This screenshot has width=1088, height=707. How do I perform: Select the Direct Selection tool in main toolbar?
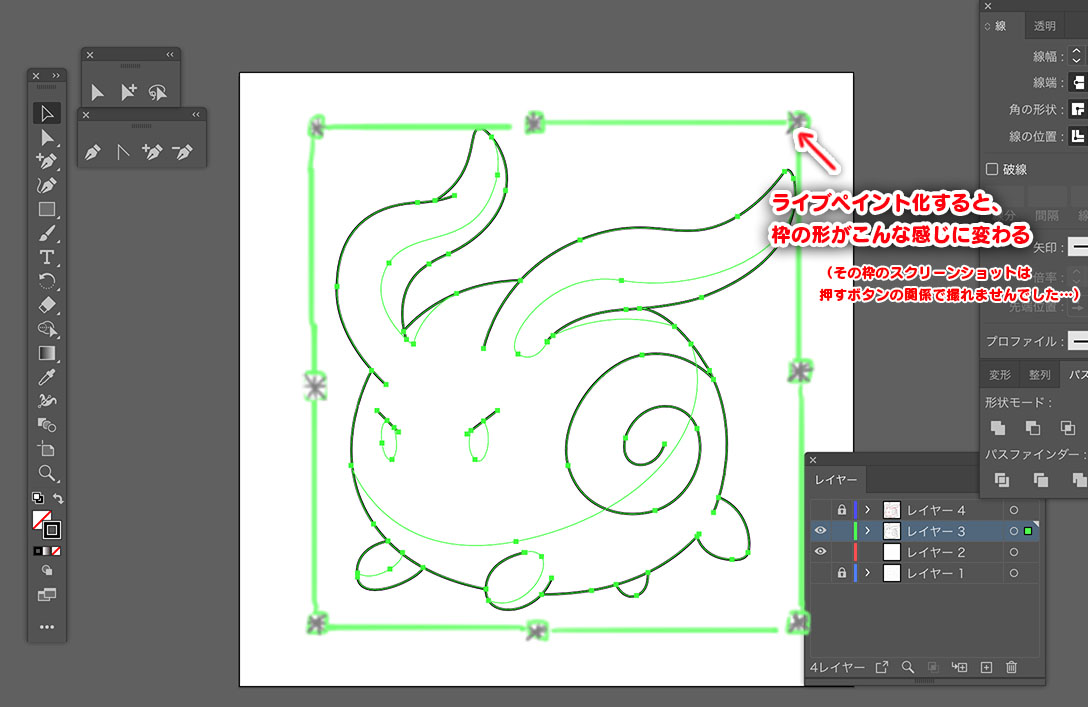point(46,137)
